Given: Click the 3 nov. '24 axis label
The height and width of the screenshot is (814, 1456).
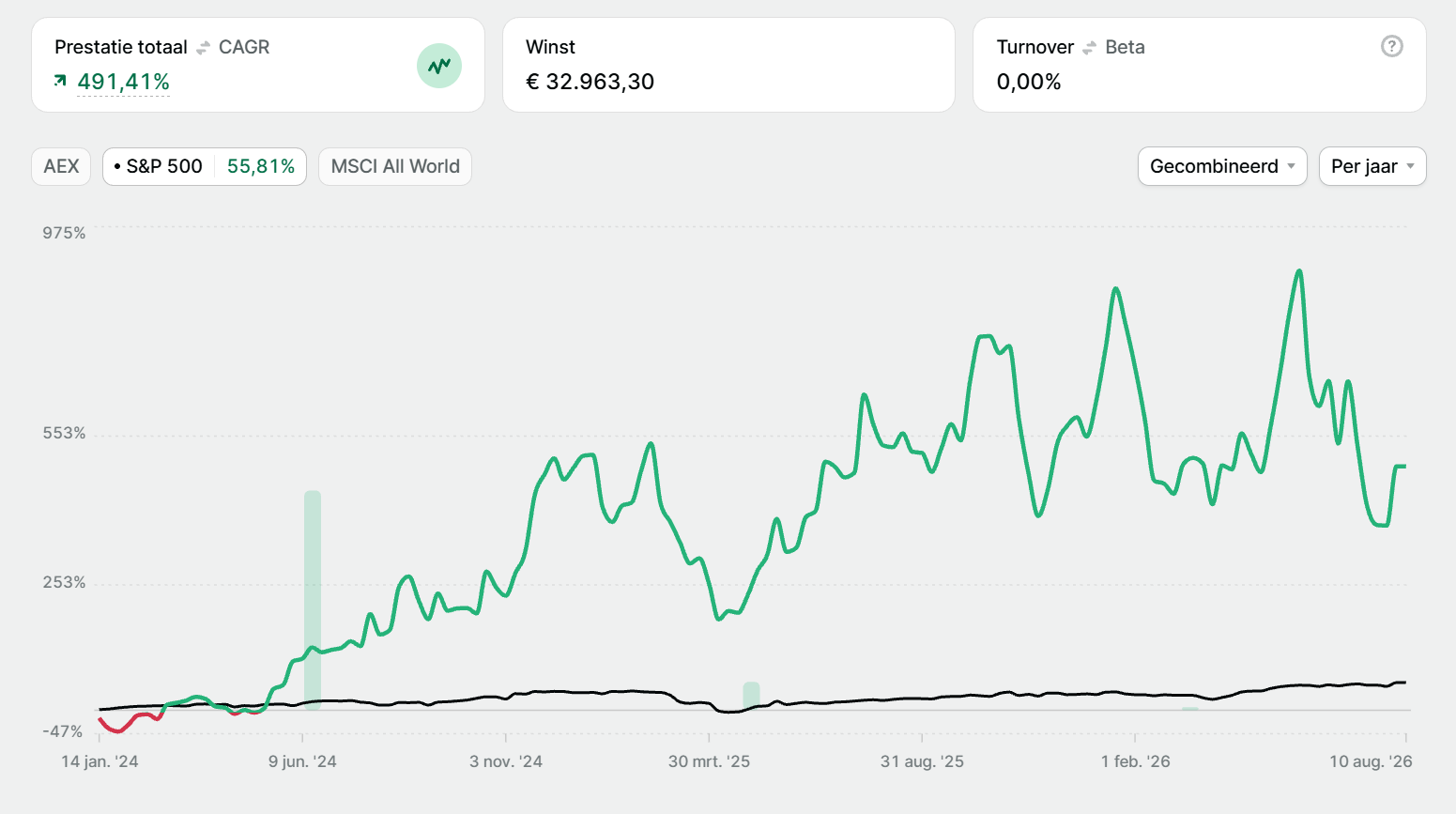Looking at the screenshot, I should 506,761.
